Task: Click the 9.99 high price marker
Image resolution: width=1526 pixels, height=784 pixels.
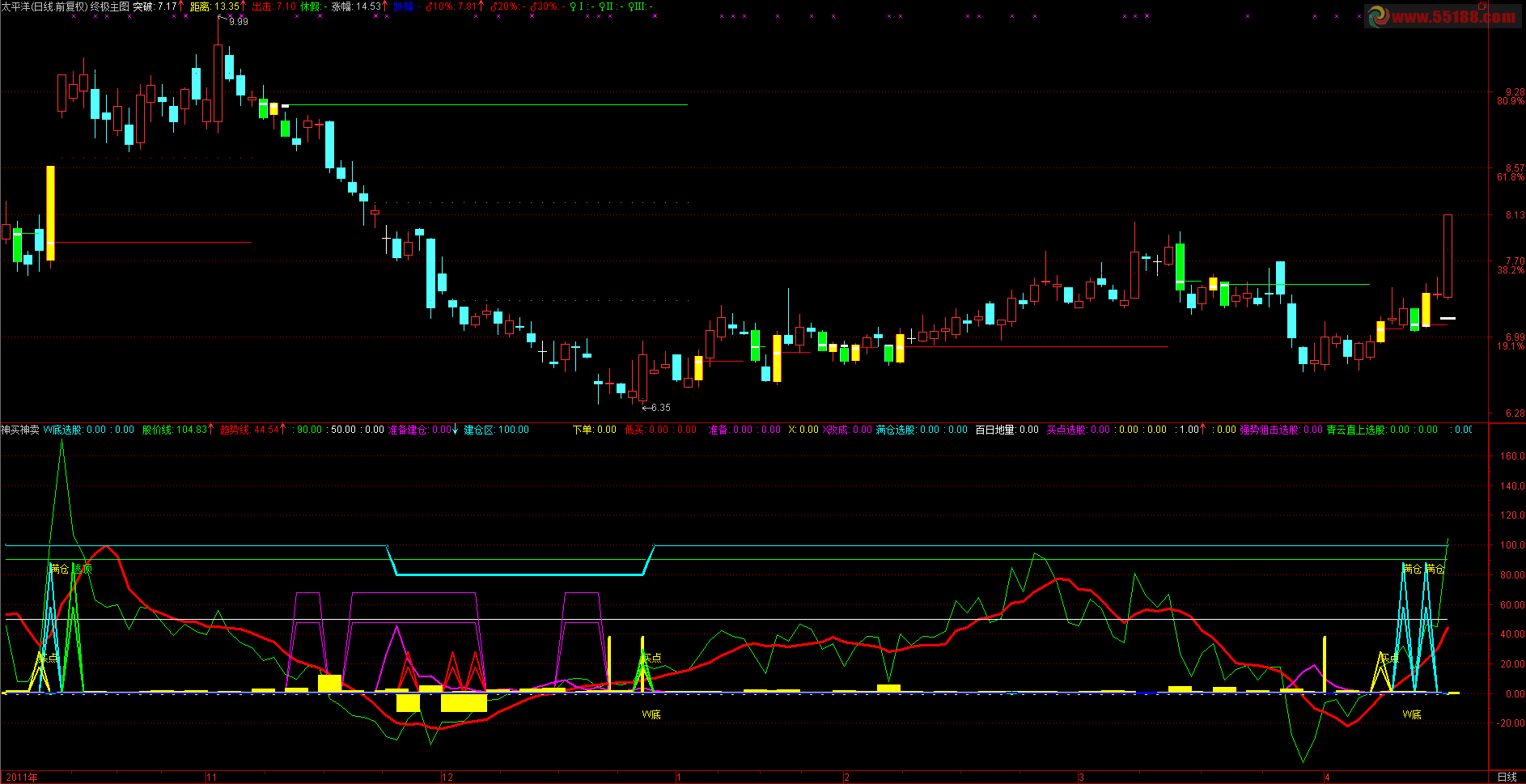Action: pyautogui.click(x=238, y=22)
